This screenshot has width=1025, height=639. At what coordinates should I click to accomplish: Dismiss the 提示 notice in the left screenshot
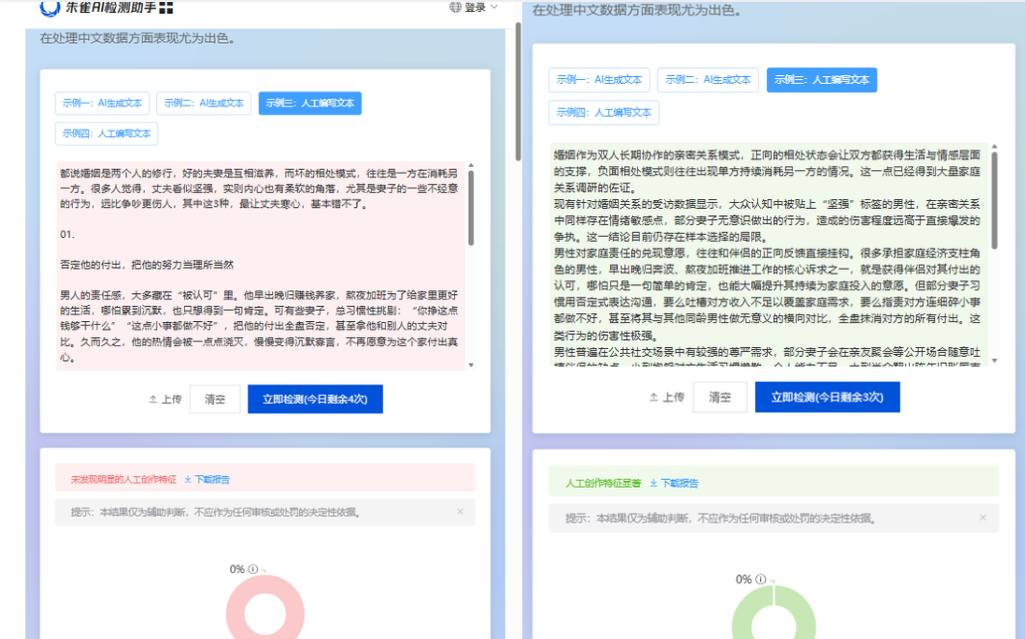click(x=460, y=512)
